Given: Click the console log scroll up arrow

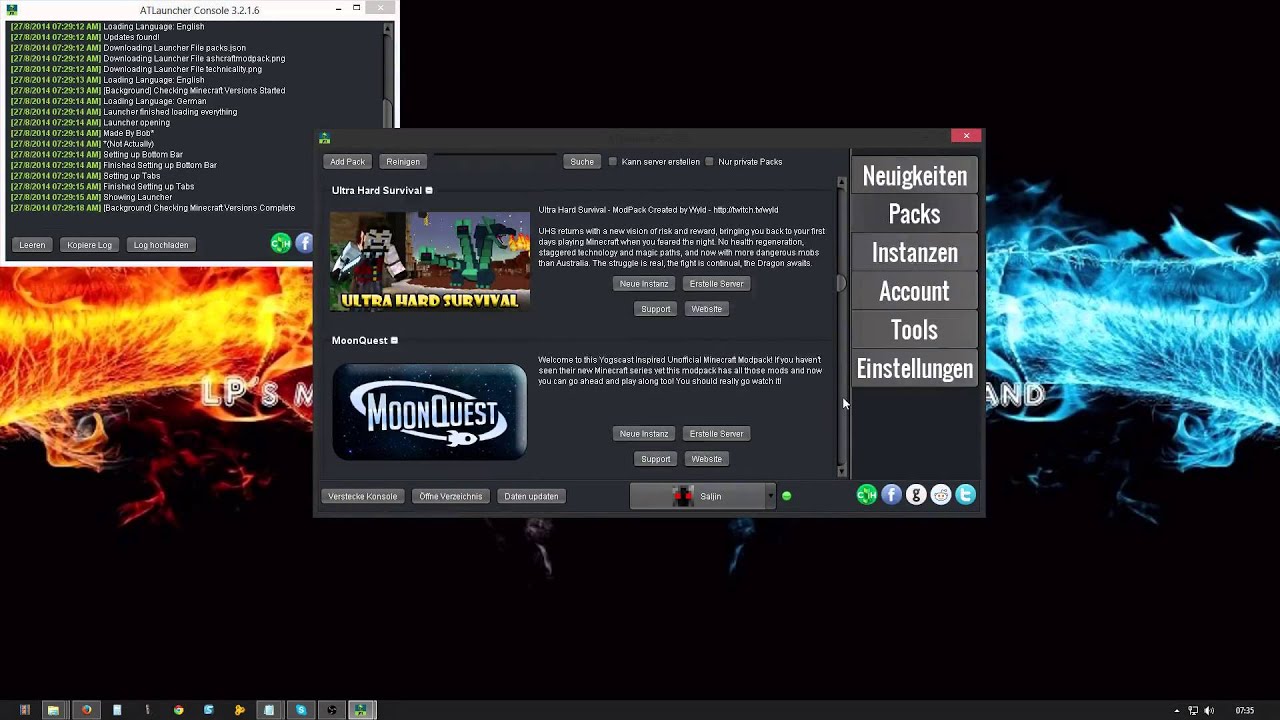Looking at the screenshot, I should [x=388, y=30].
